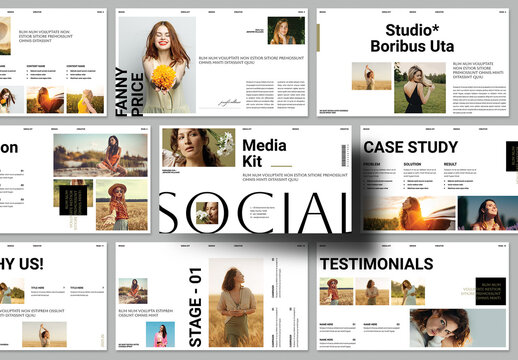The width and height of the screenshot is (518, 360).
Task: Select first Testimonials thumbnail with hat woman
Action: click(x=336, y=291)
